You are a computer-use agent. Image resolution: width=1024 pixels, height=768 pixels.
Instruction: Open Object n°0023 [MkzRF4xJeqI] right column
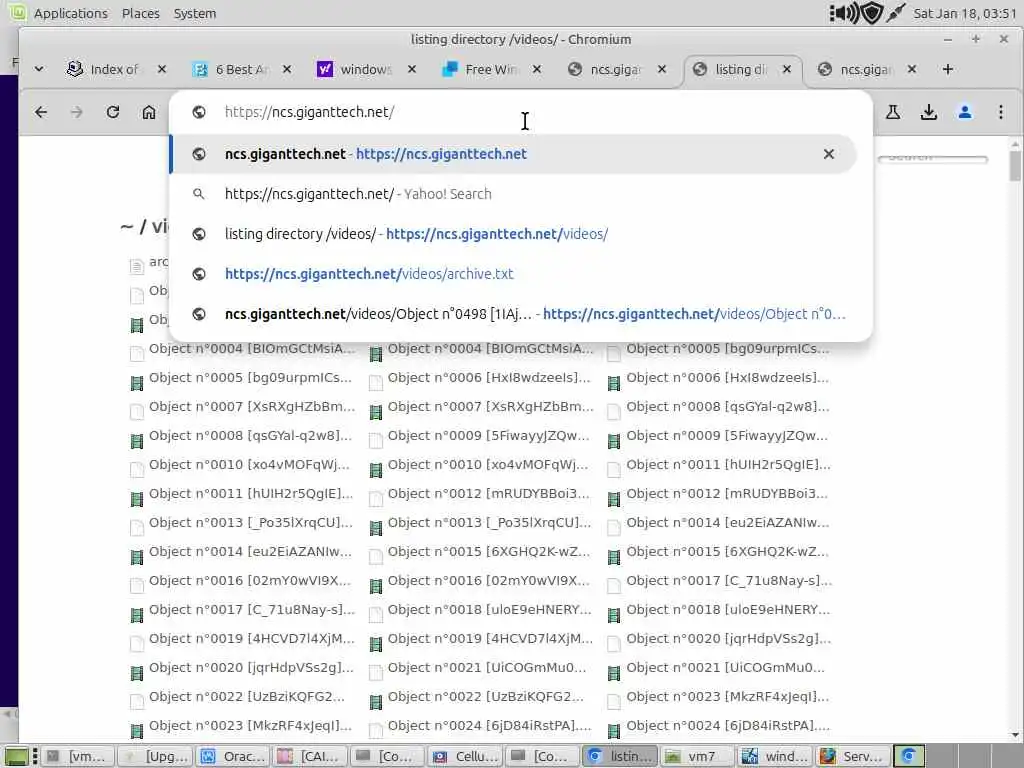[x=728, y=697]
